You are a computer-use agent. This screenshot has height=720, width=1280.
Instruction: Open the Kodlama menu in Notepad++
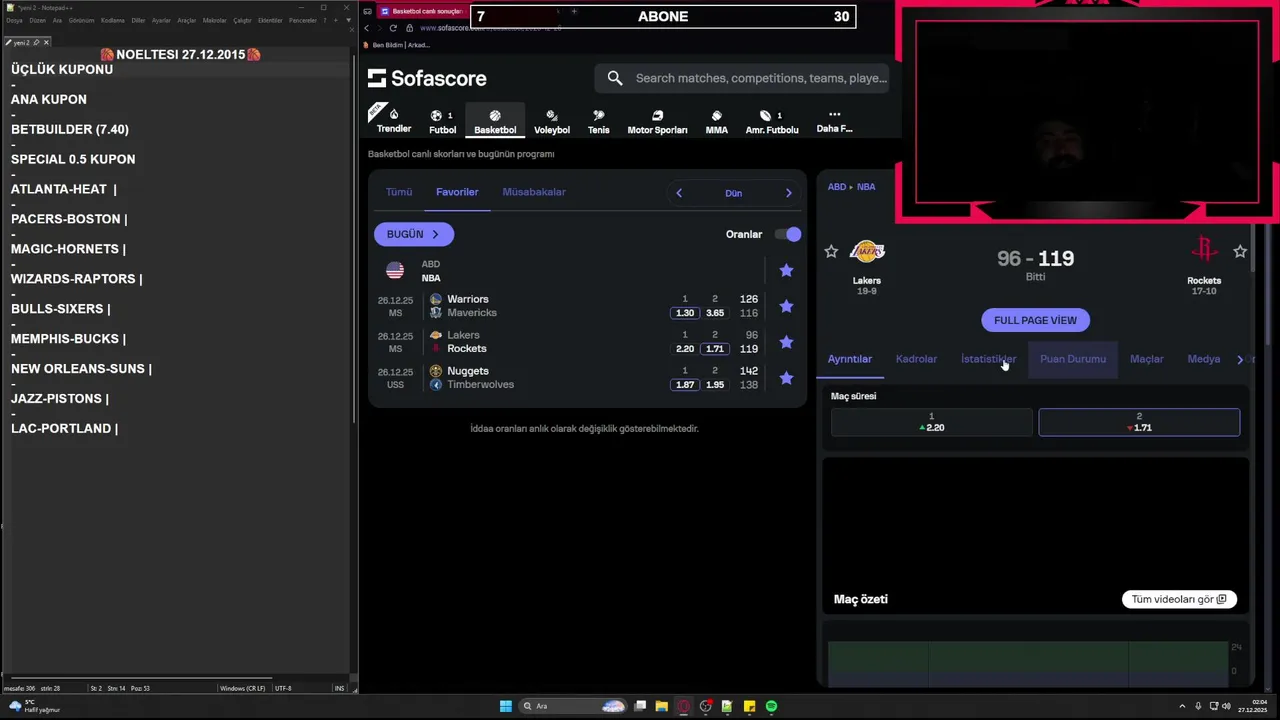113,20
